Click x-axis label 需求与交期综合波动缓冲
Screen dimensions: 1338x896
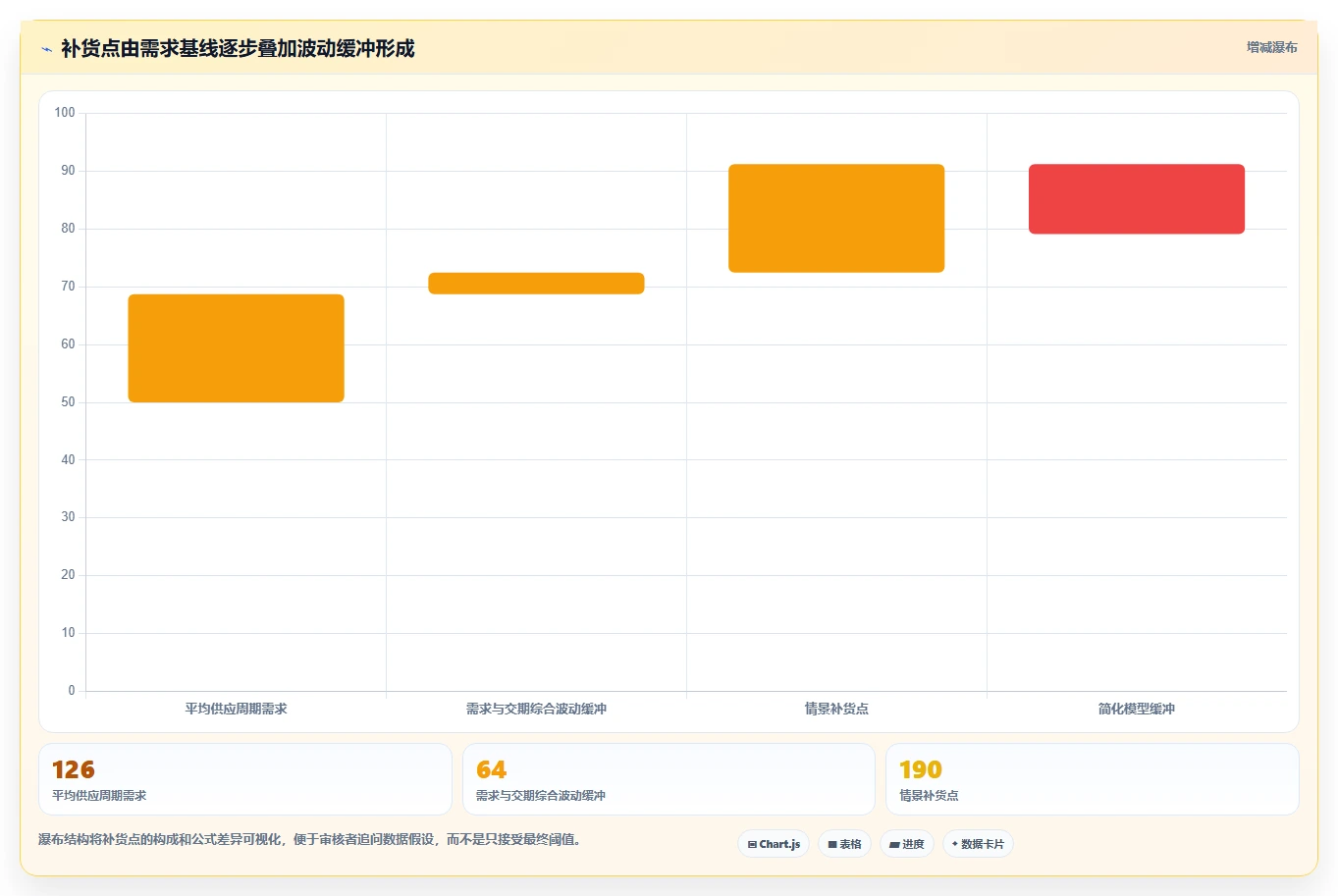click(x=536, y=709)
